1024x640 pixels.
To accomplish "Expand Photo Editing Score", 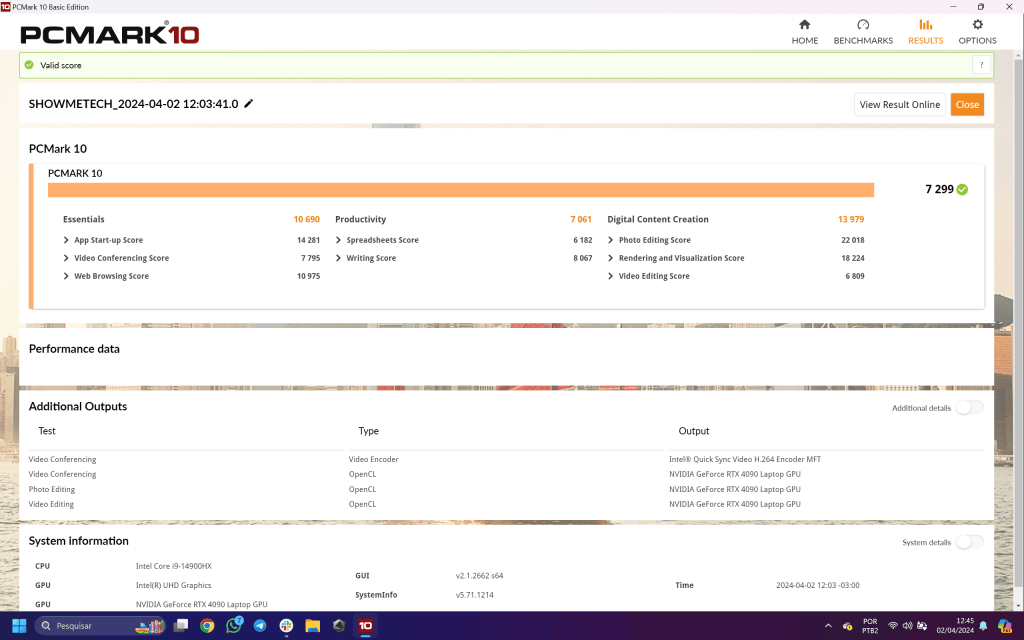I will pyautogui.click(x=611, y=240).
